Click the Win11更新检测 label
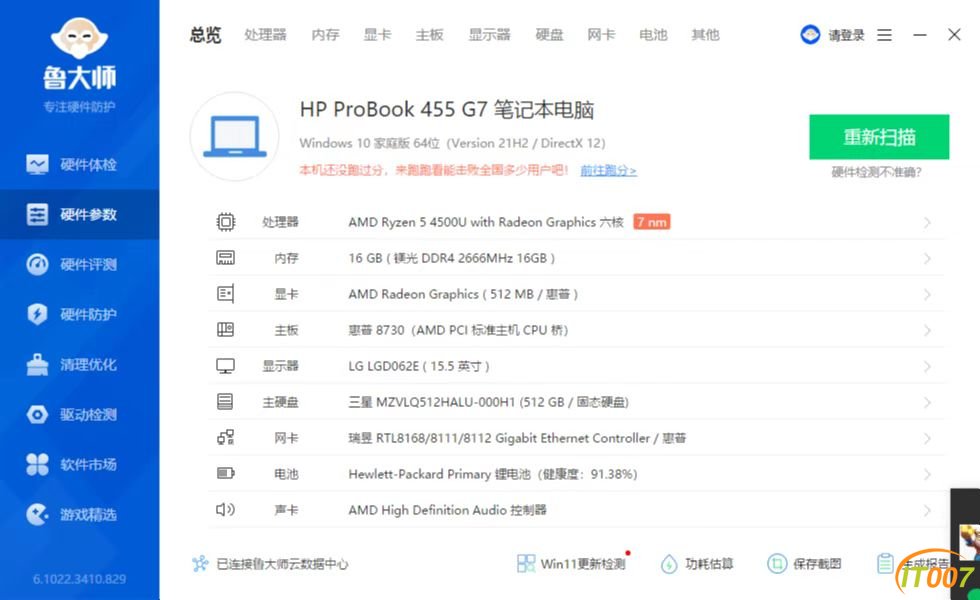The image size is (980, 600). click(582, 564)
